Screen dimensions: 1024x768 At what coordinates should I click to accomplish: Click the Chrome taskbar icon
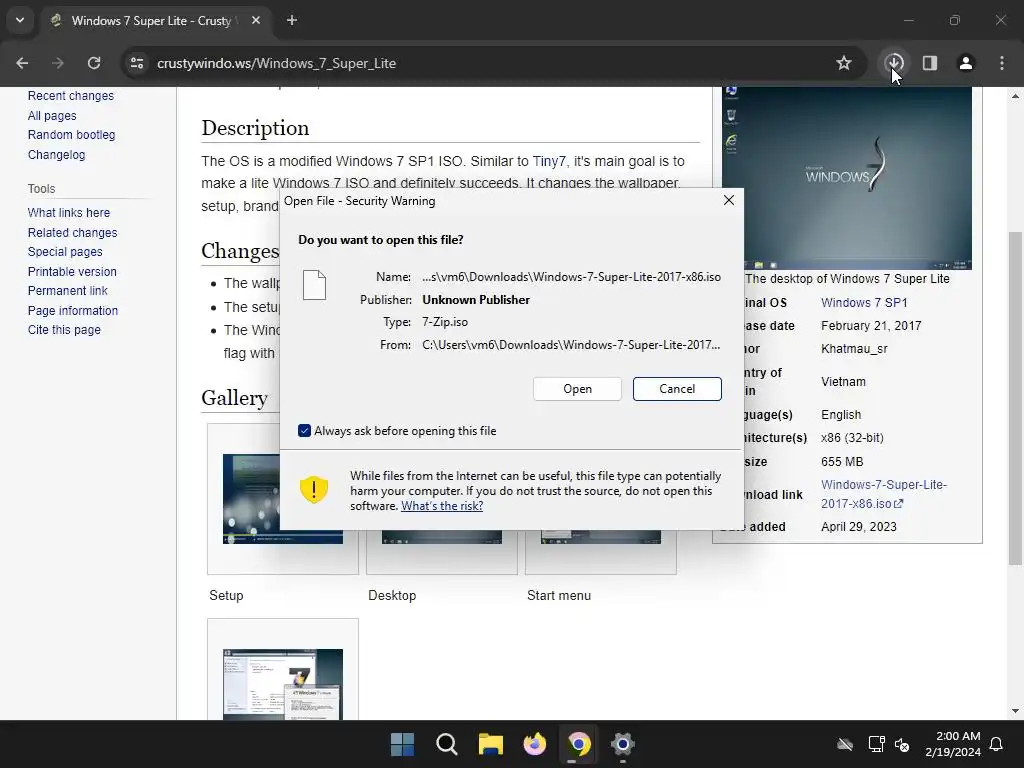[579, 744]
